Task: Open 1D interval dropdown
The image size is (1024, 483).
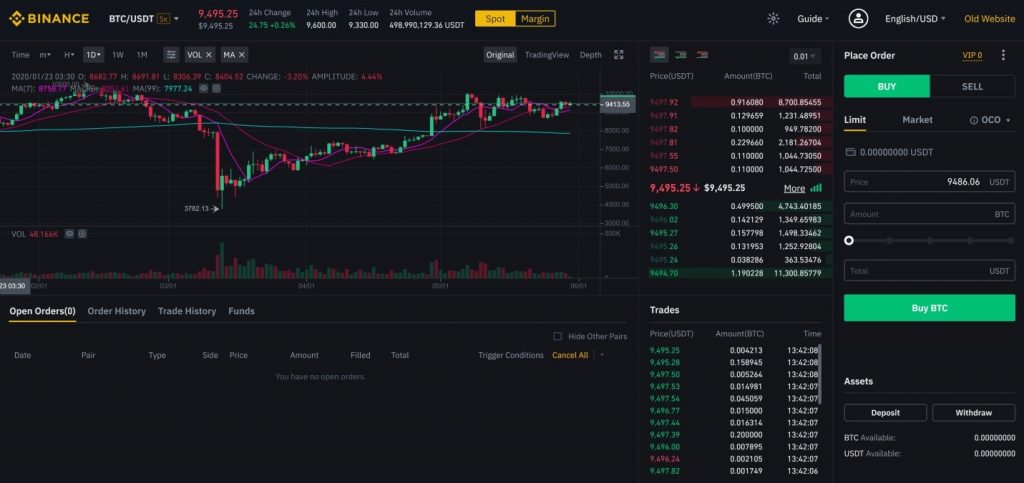Action: coord(94,55)
